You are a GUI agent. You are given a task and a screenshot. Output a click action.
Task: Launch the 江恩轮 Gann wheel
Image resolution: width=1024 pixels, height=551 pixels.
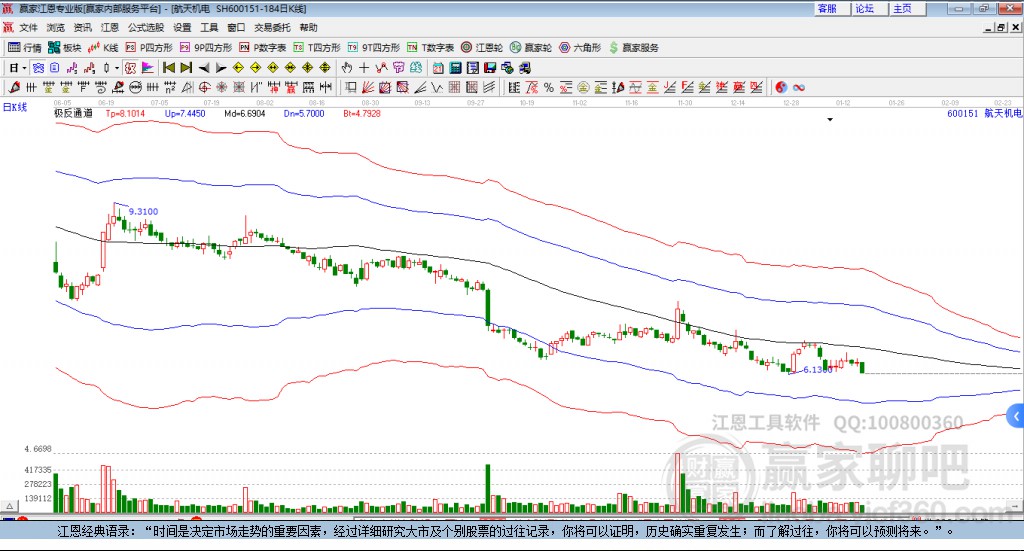(x=482, y=48)
